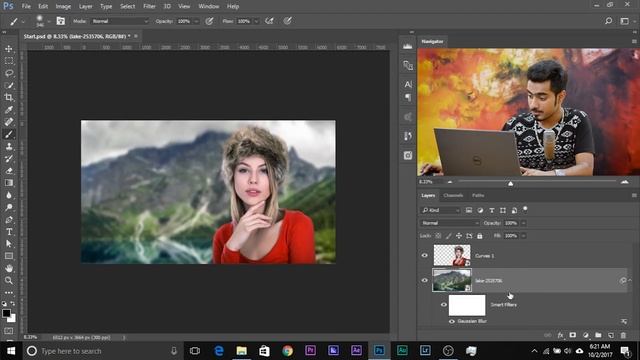This screenshot has height=360, width=640.
Task: Toggle lock transparent pixels
Action: pyautogui.click(x=438, y=236)
